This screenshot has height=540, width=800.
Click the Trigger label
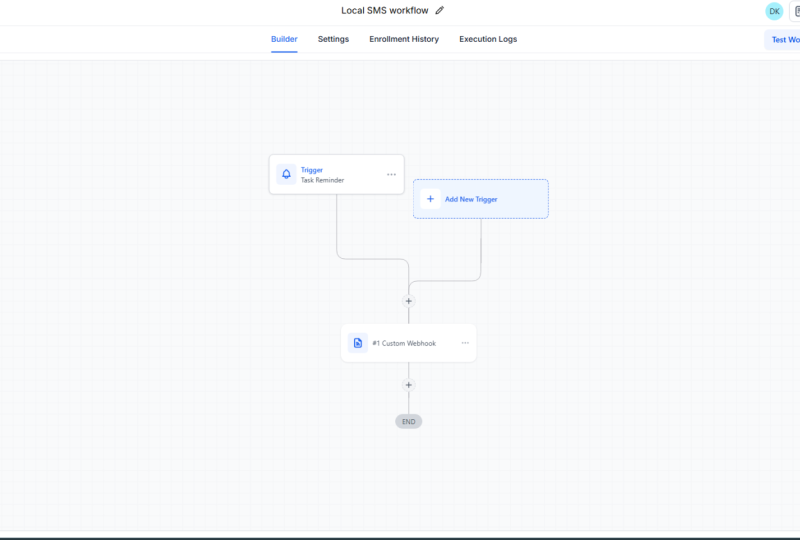[x=312, y=170]
